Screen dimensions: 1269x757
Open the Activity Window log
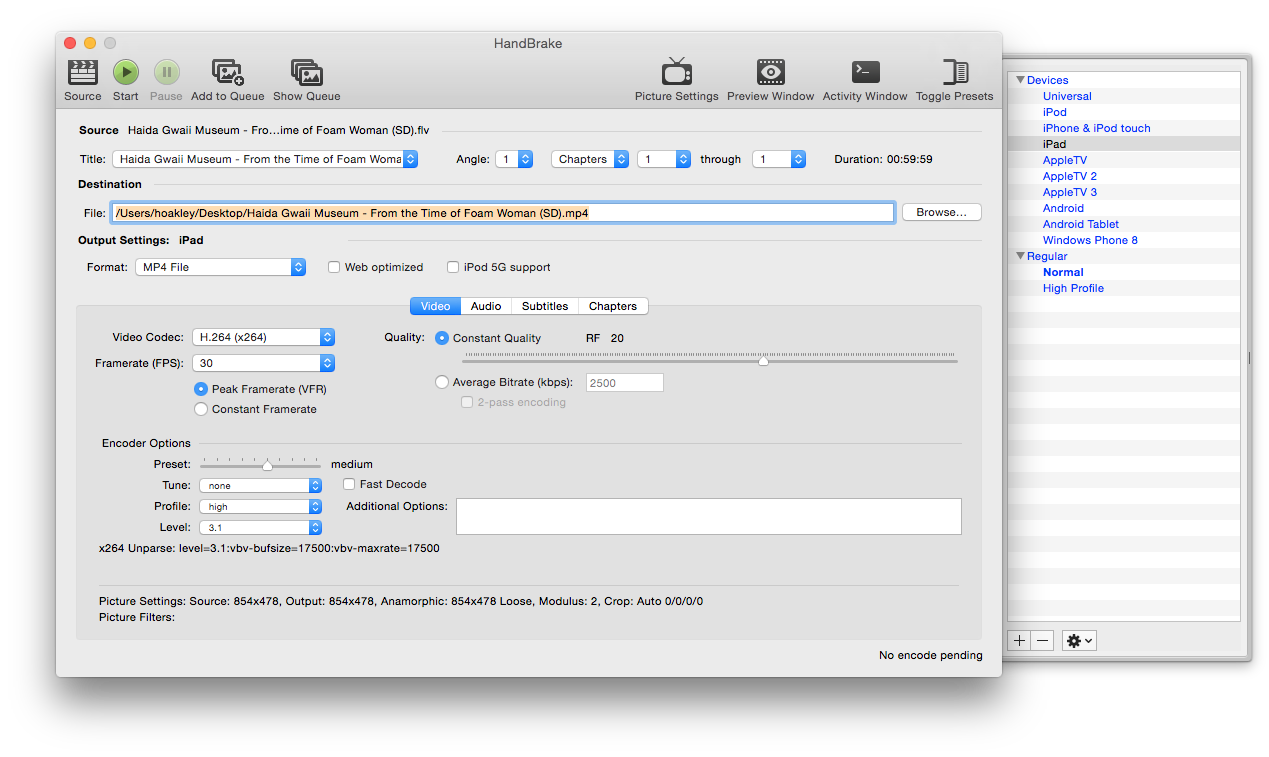864,72
